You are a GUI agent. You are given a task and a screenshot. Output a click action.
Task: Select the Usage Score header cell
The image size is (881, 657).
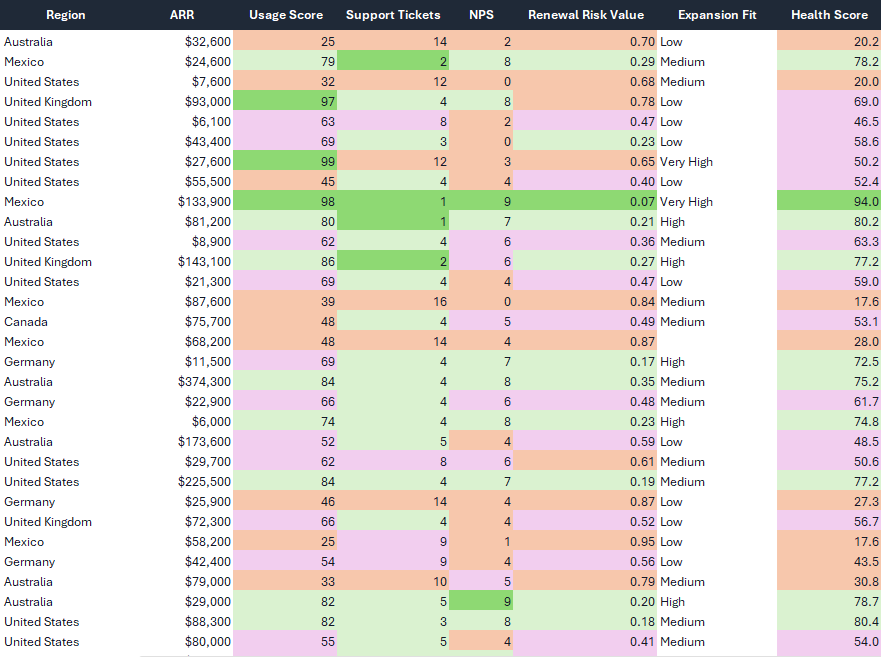[285, 15]
